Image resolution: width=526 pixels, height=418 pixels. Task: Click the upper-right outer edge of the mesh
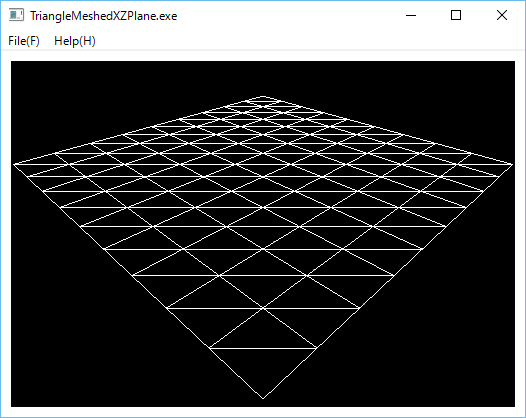[x=388, y=130]
